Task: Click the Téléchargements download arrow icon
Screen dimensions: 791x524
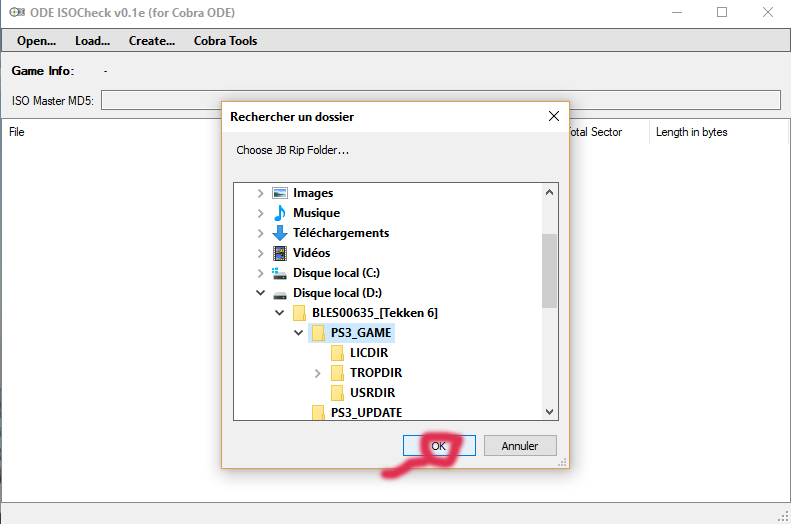Action: [x=280, y=233]
